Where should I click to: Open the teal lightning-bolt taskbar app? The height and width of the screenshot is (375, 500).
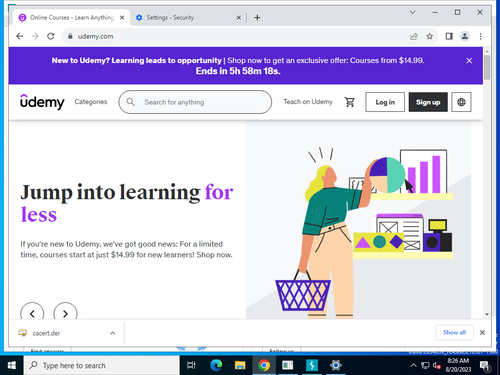tap(312, 365)
